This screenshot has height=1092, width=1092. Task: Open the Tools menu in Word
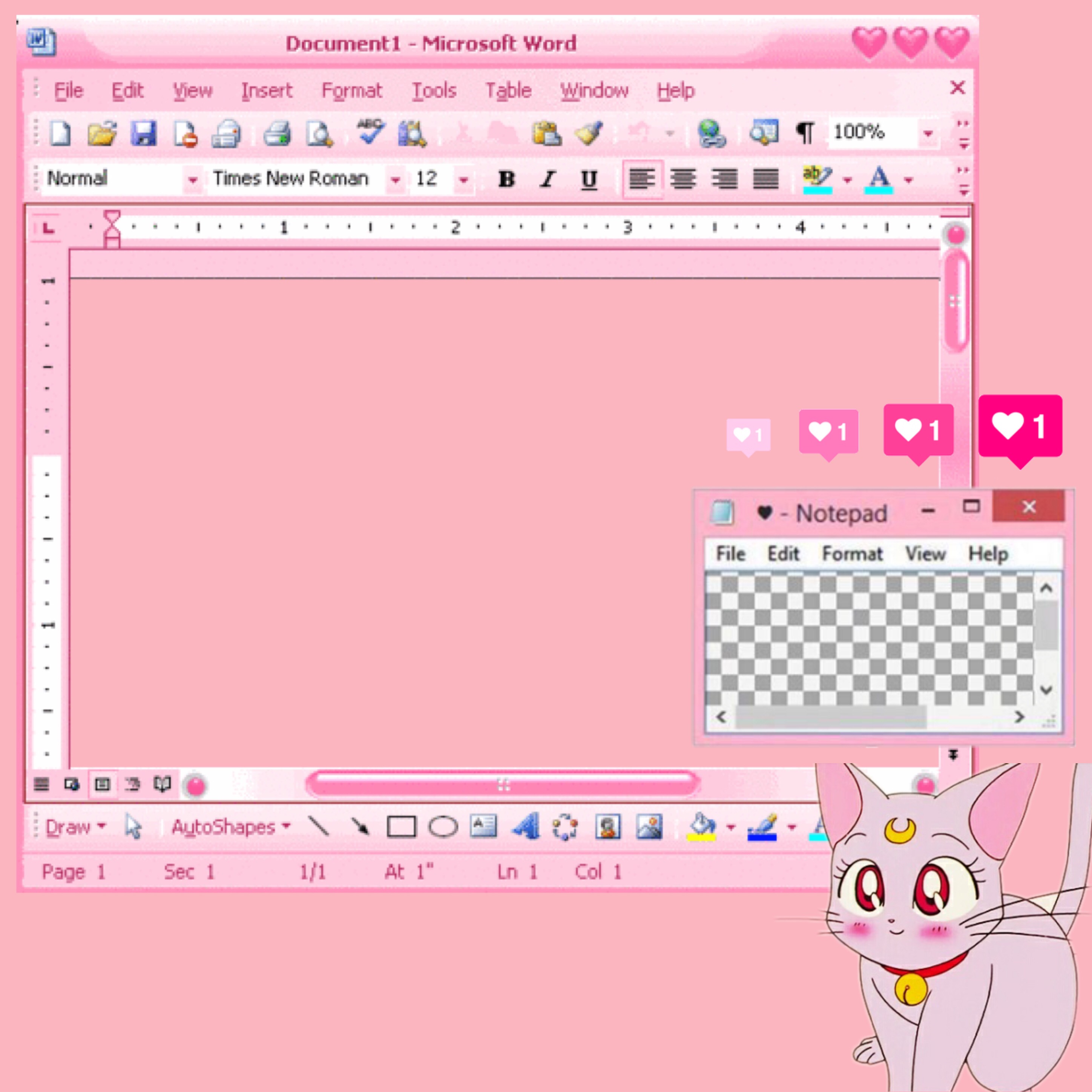tap(434, 90)
